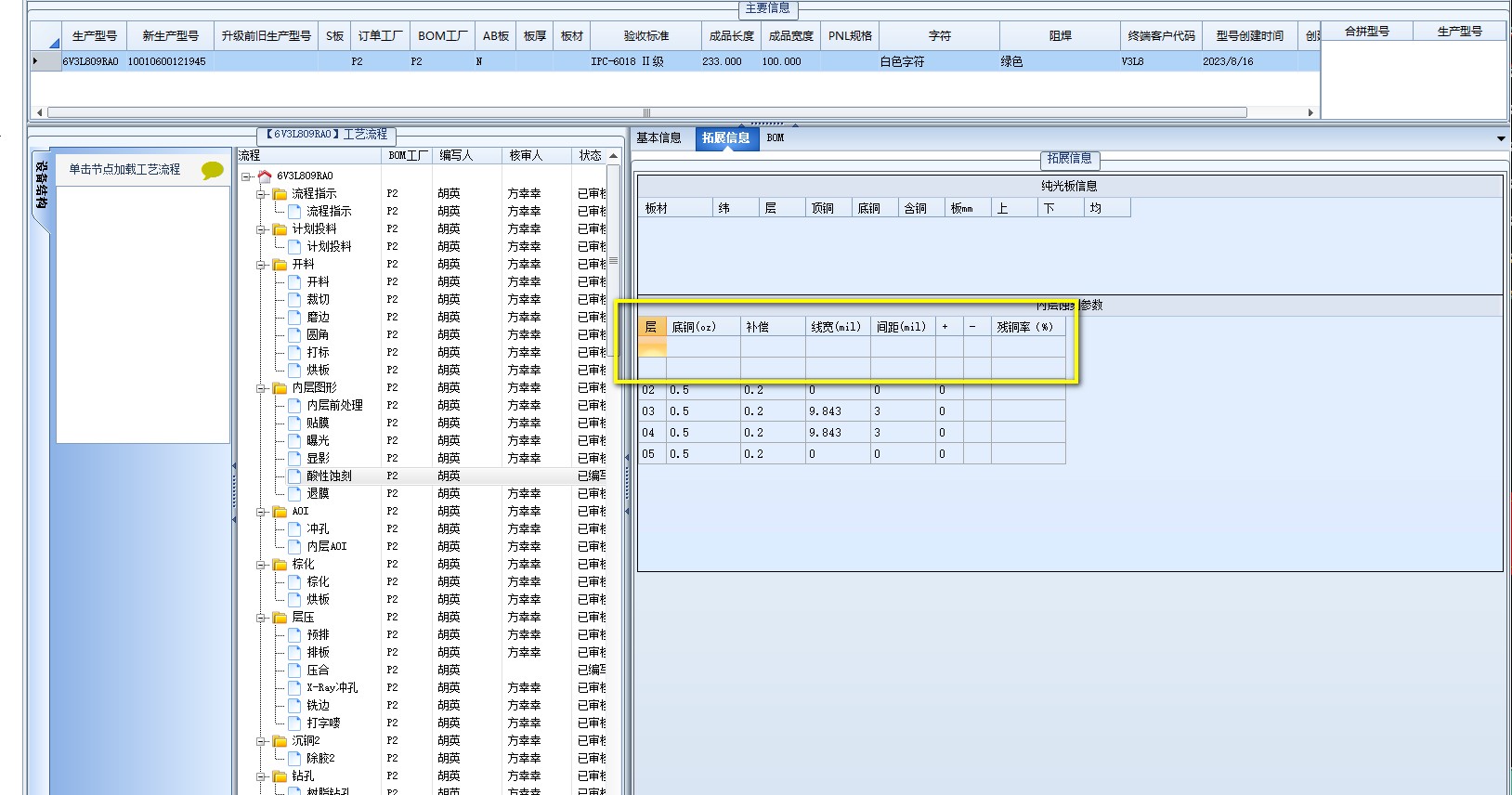Viewport: 1512px width, 795px height.
Task: Click document icon beside 磨边 step
Action: (294, 317)
